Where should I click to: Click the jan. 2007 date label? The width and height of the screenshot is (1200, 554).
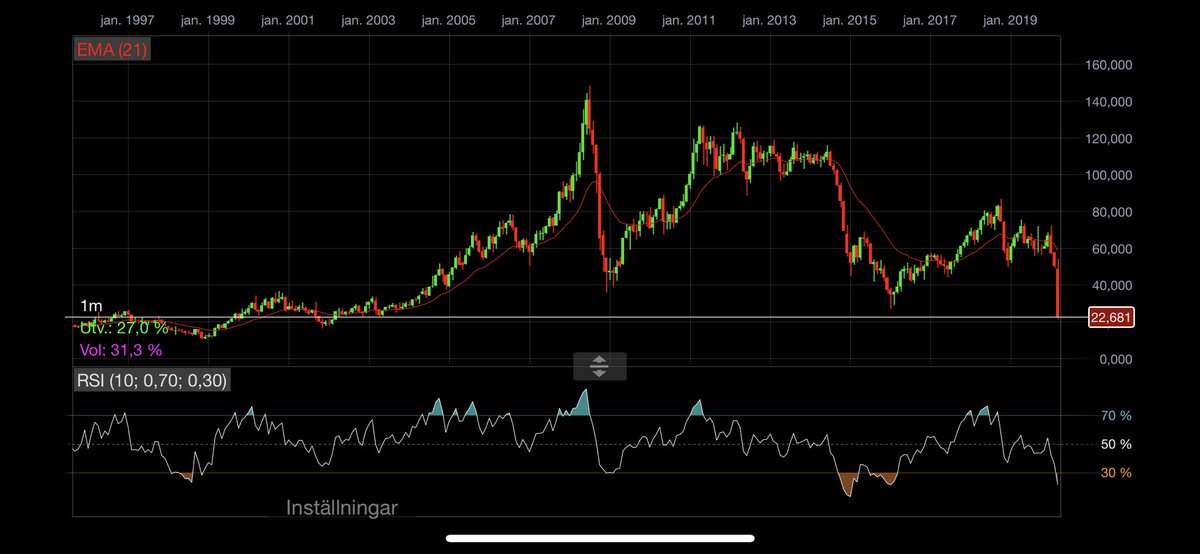click(528, 20)
